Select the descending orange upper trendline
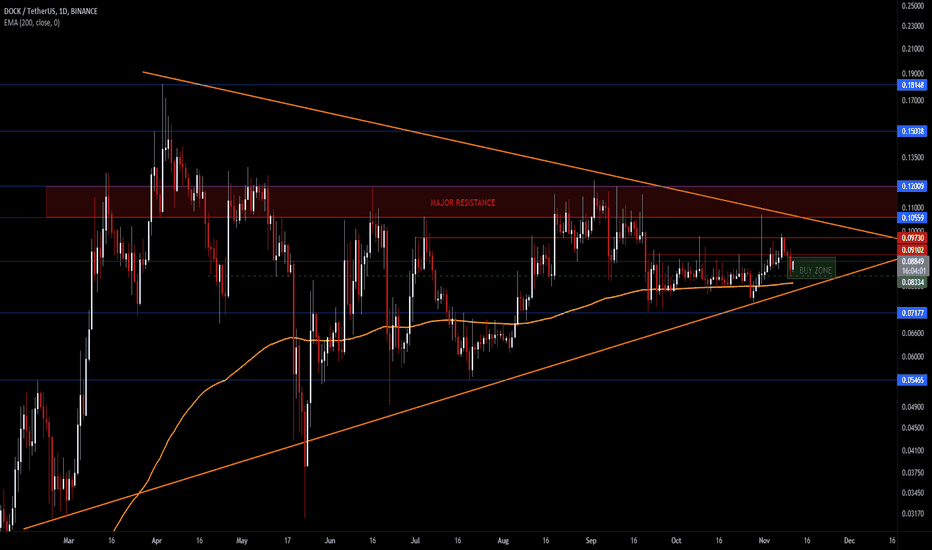The image size is (932, 550). [520, 155]
